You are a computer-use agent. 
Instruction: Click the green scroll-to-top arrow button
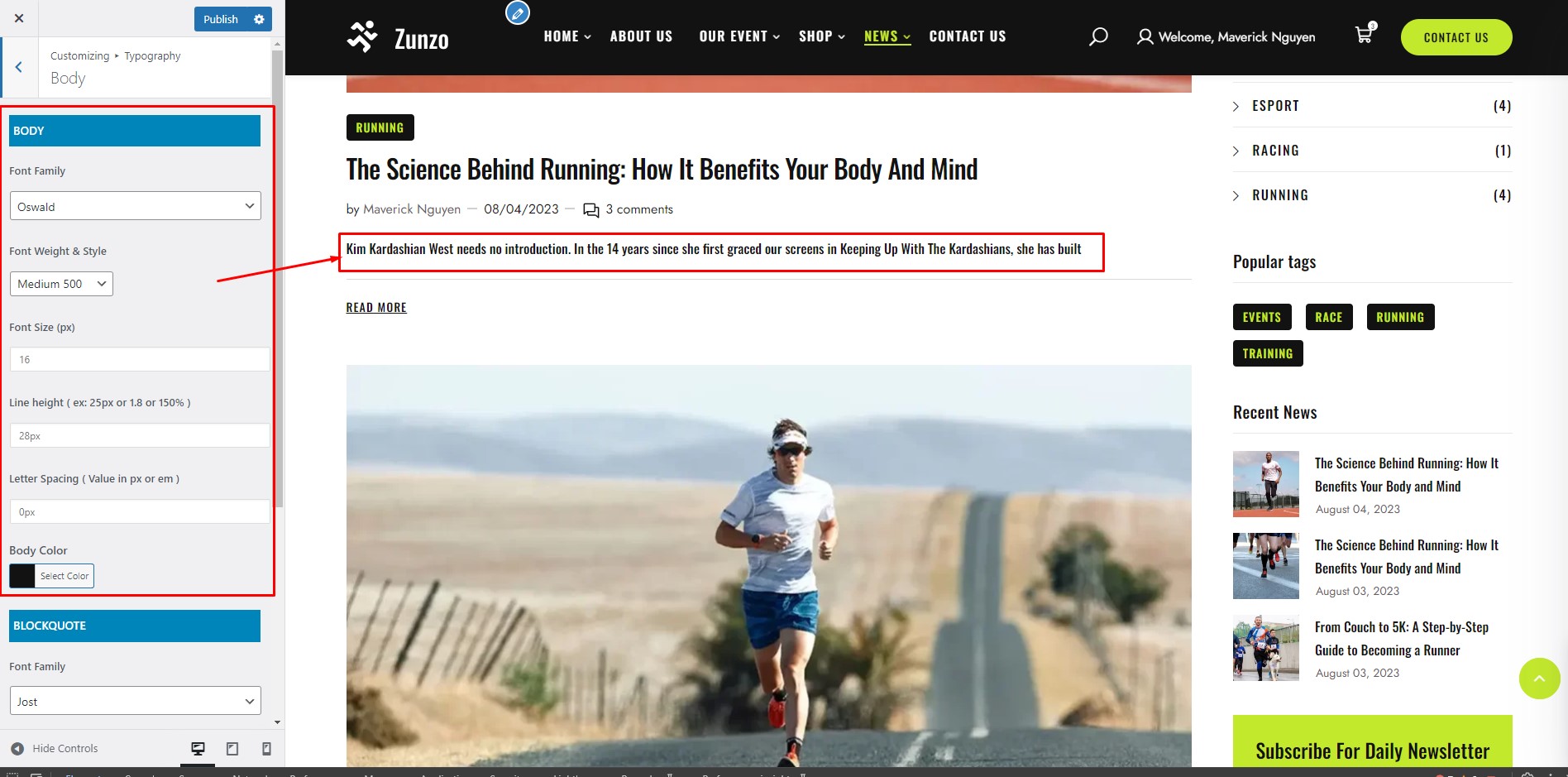click(x=1539, y=679)
